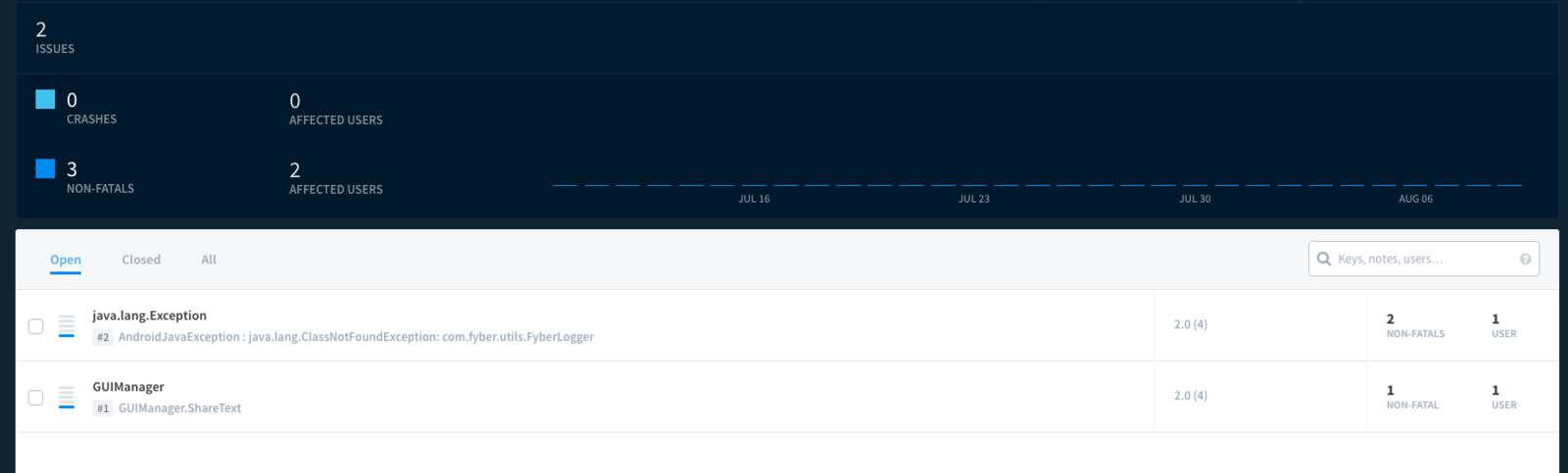Click version 2.0 (4) in GUIManager row
The height and width of the screenshot is (473, 1568).
pyautogui.click(x=1191, y=396)
